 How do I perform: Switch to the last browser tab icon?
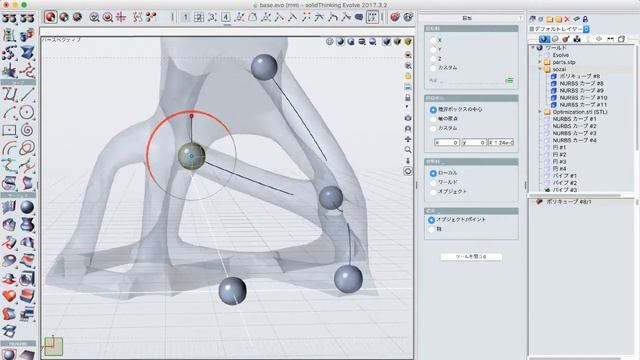(621, 39)
